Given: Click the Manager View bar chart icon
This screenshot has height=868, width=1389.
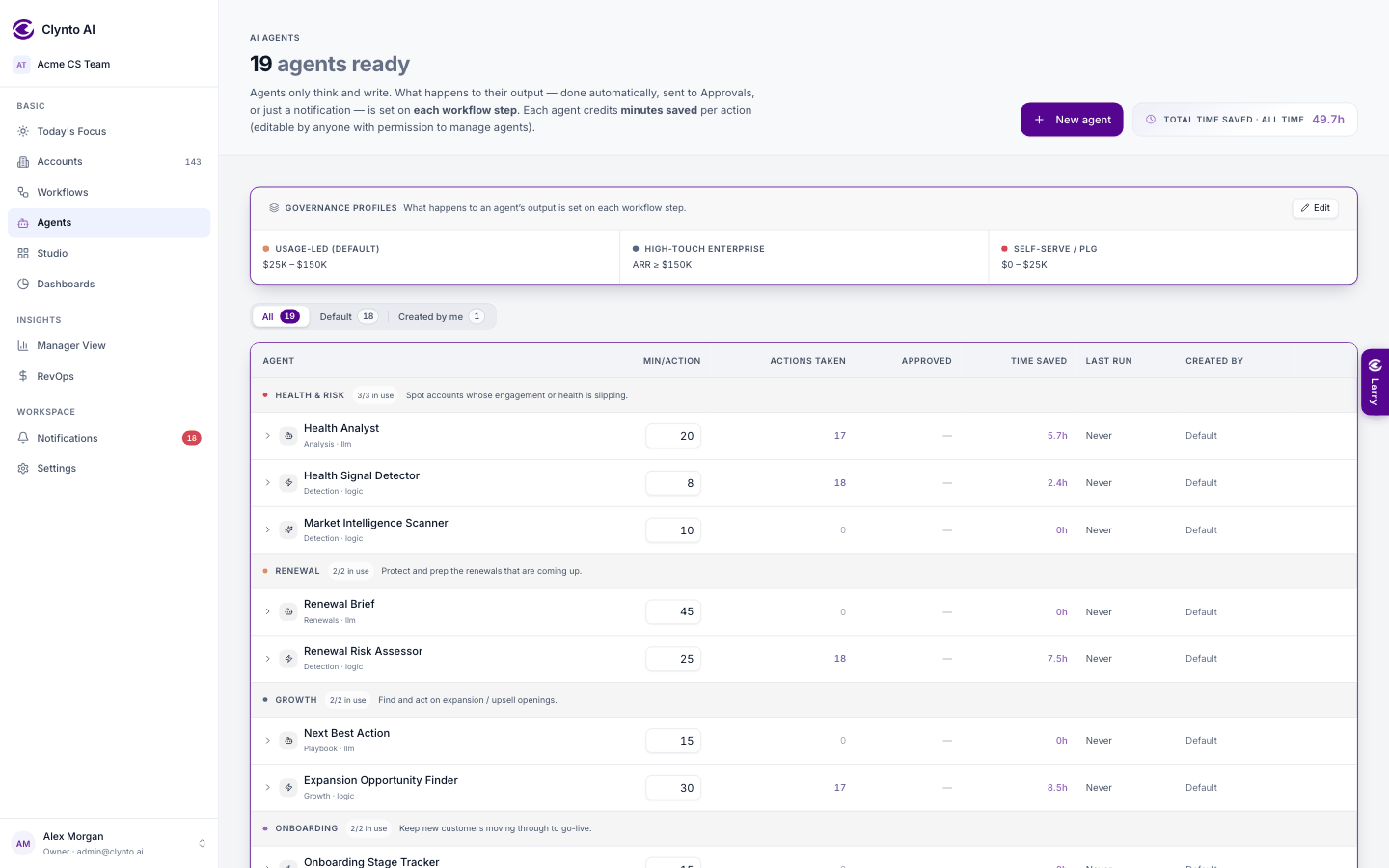Looking at the screenshot, I should (x=23, y=345).
